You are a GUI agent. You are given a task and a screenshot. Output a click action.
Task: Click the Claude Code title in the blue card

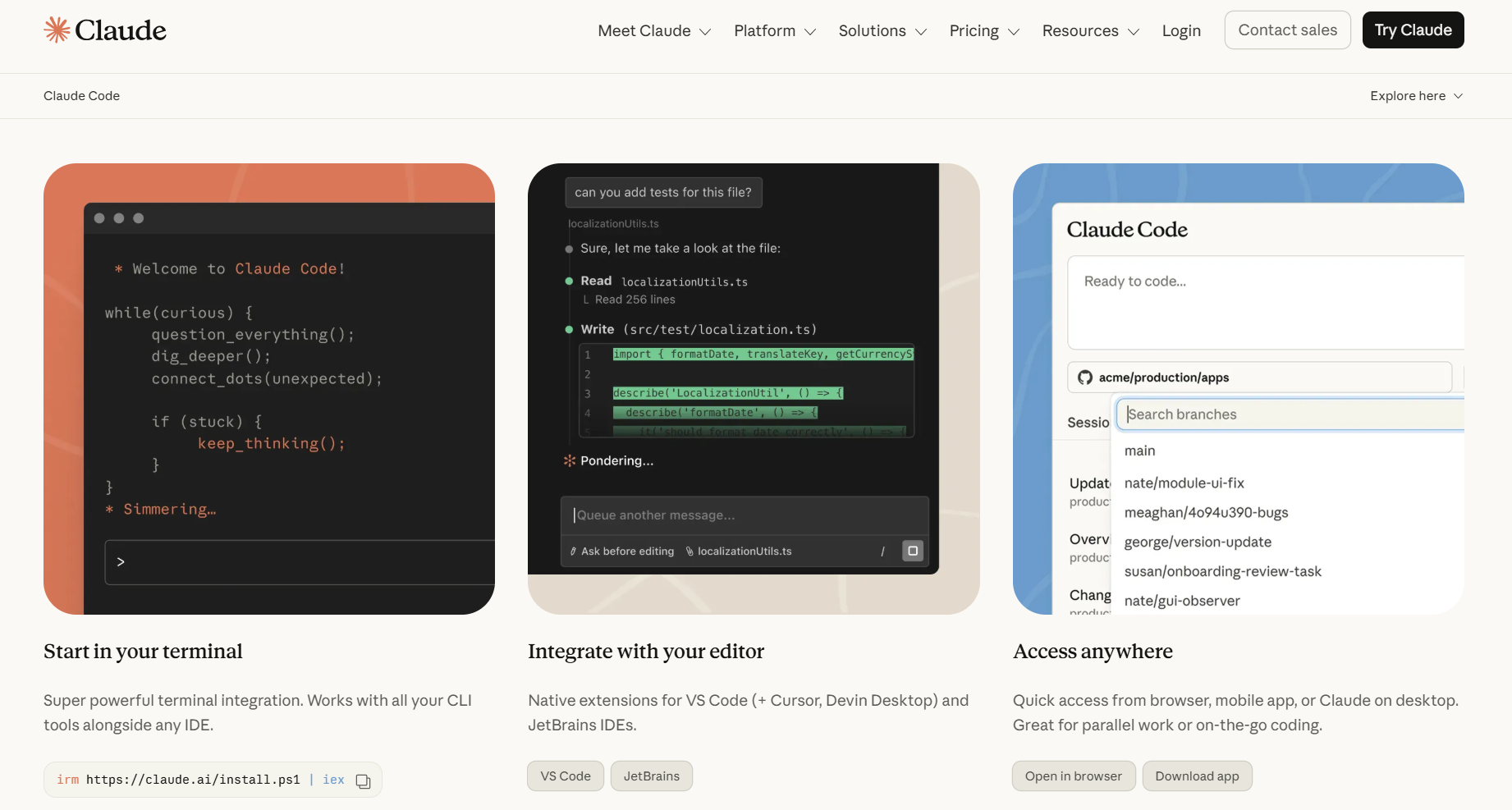1127,231
